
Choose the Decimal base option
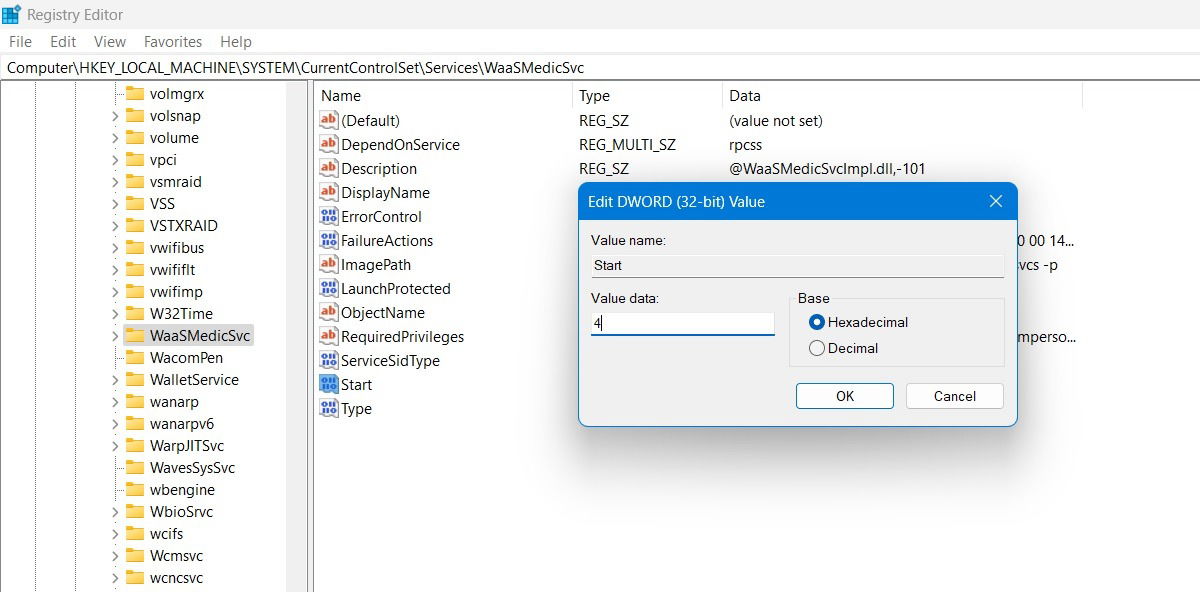817,348
